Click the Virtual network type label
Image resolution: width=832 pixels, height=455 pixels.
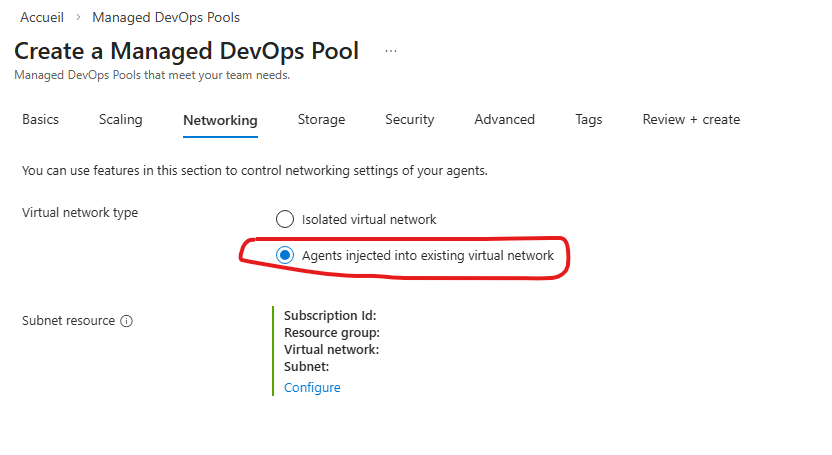[80, 212]
